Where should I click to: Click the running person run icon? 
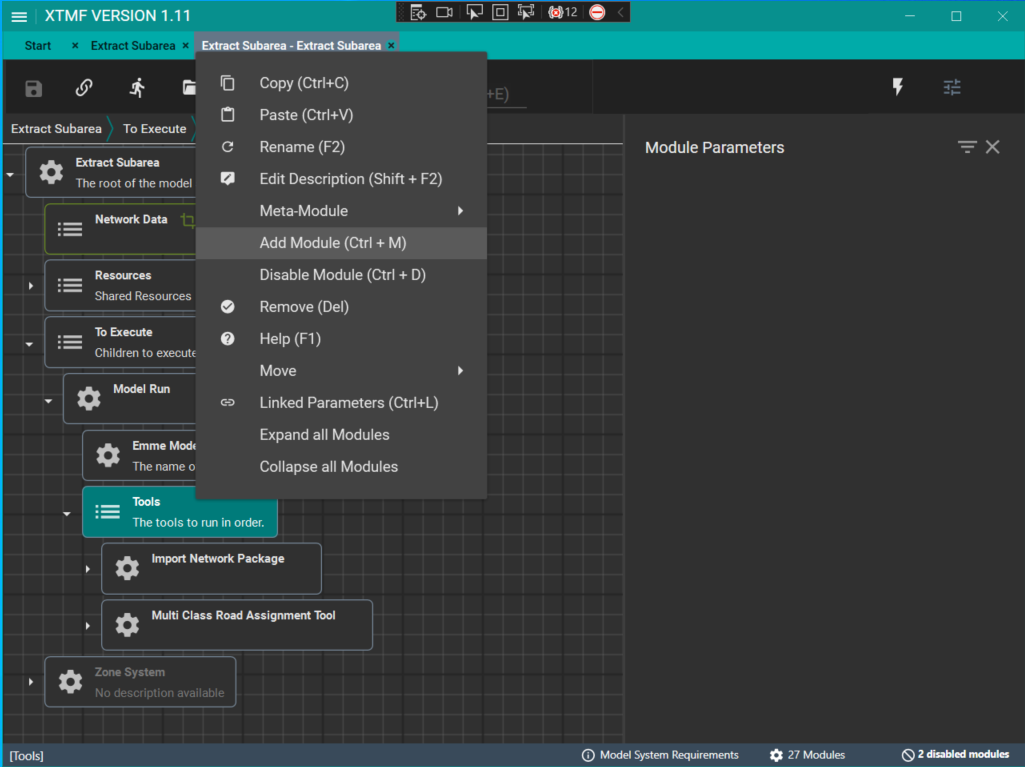pyautogui.click(x=137, y=88)
